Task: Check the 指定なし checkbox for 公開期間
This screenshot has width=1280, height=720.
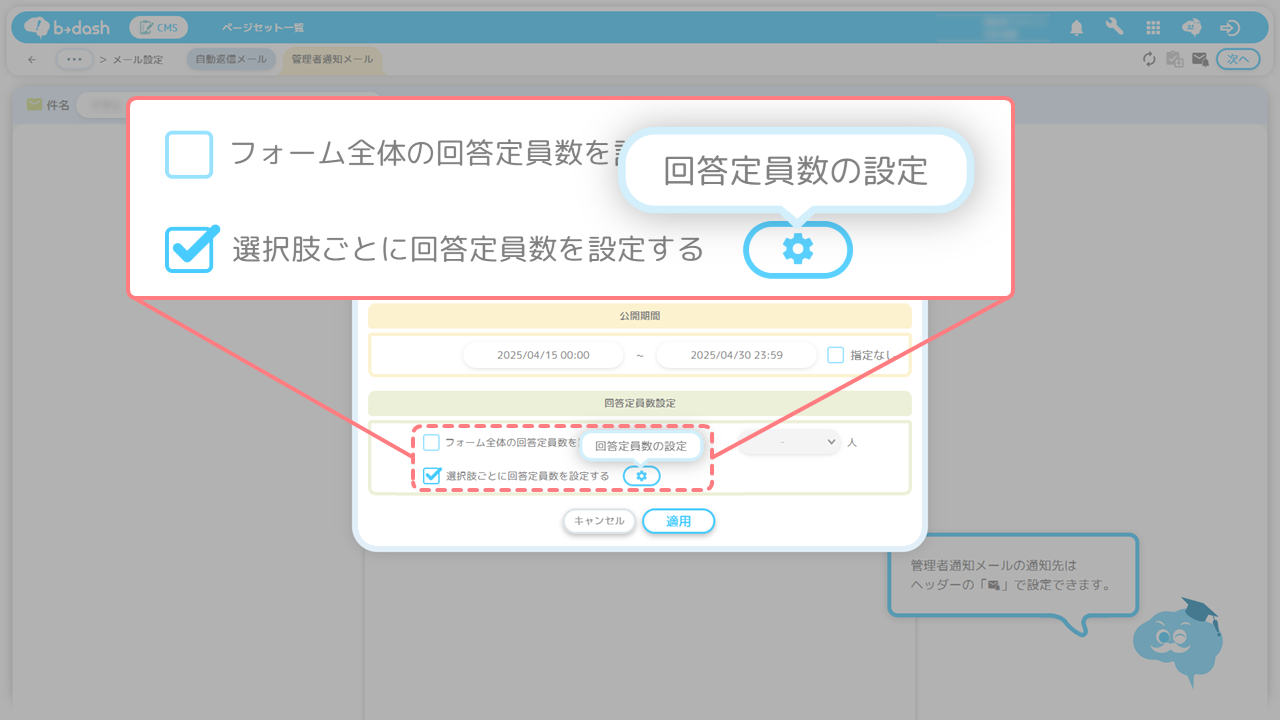Action: [836, 355]
